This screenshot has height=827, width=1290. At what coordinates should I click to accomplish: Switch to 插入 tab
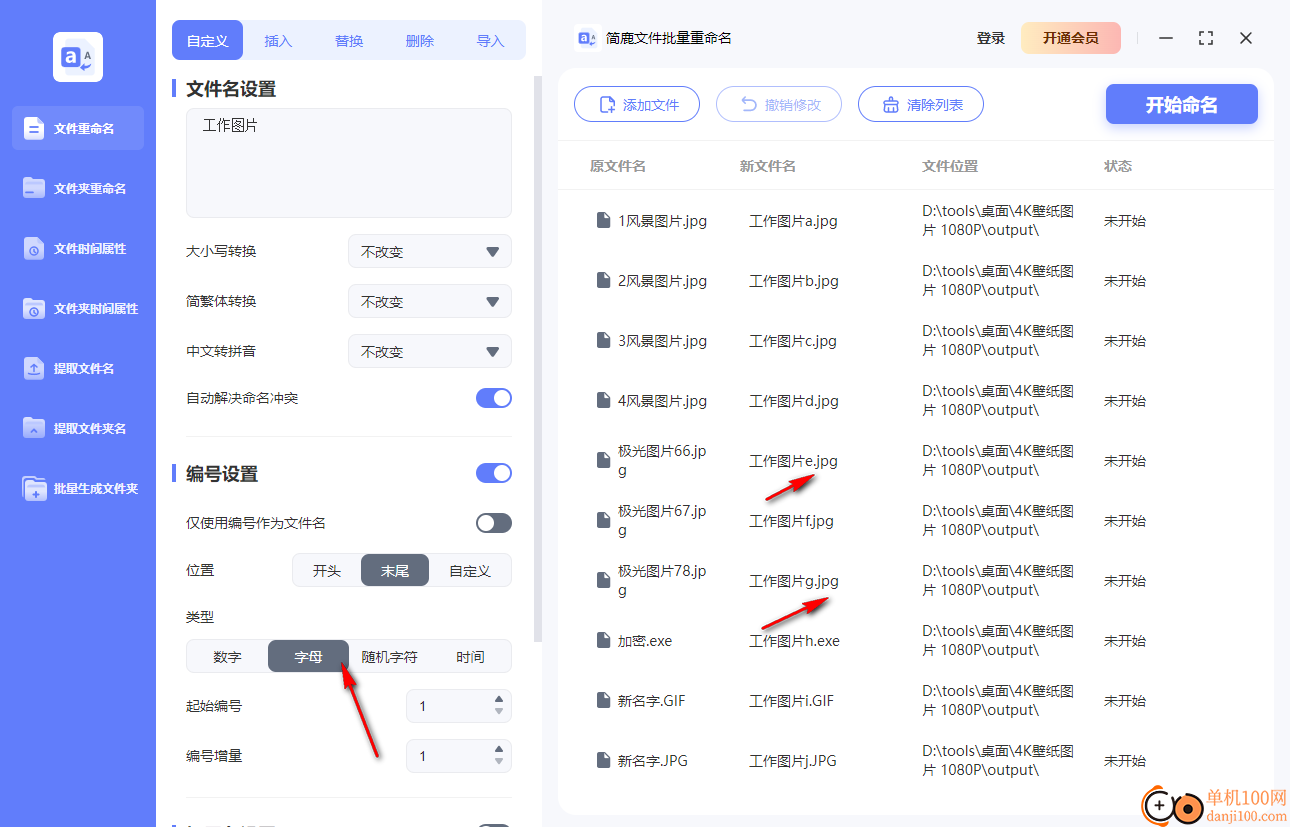pyautogui.click(x=278, y=41)
